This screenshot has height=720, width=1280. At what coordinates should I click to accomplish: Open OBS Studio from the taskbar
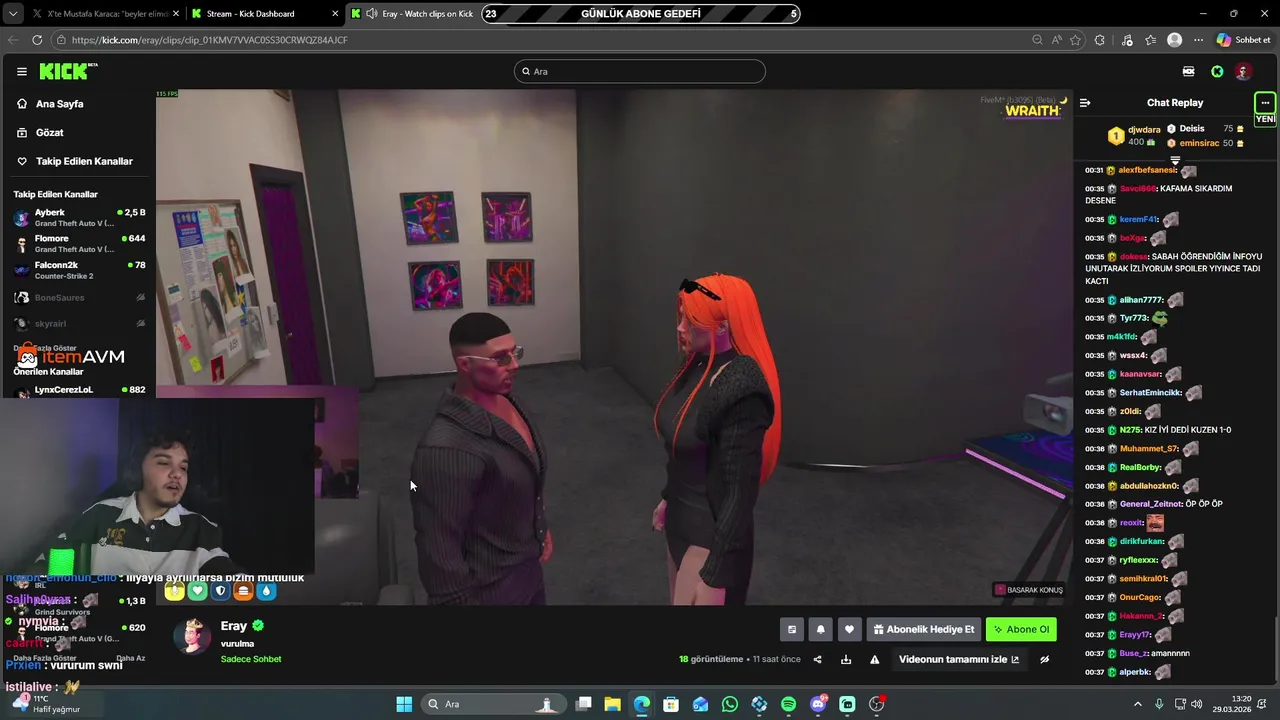(877, 704)
